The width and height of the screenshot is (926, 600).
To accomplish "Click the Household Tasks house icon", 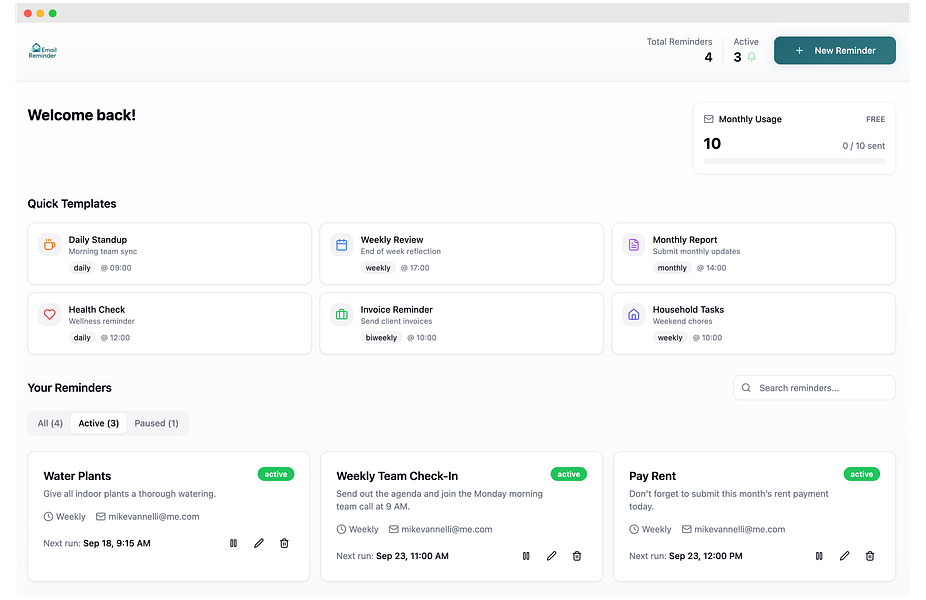I will coord(634,314).
